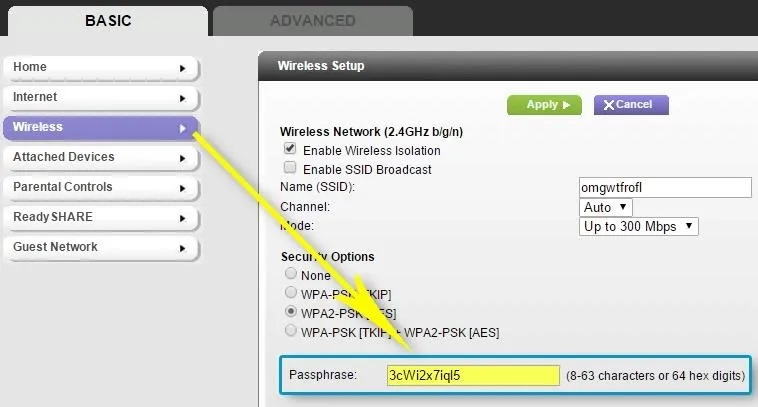Viewport: 758px width, 407px height.
Task: Click the arrow icon beside Internet
Action: point(183,98)
